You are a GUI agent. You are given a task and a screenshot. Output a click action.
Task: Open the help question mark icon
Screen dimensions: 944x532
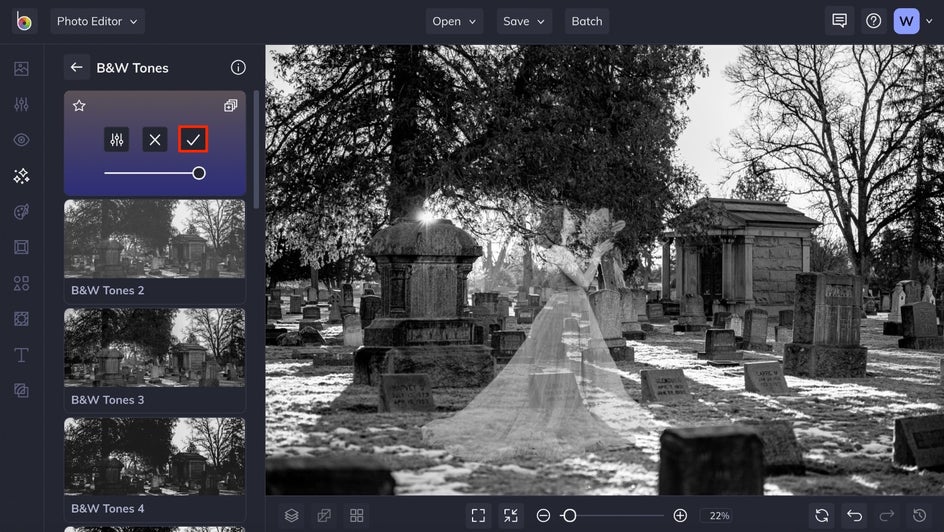pos(874,21)
